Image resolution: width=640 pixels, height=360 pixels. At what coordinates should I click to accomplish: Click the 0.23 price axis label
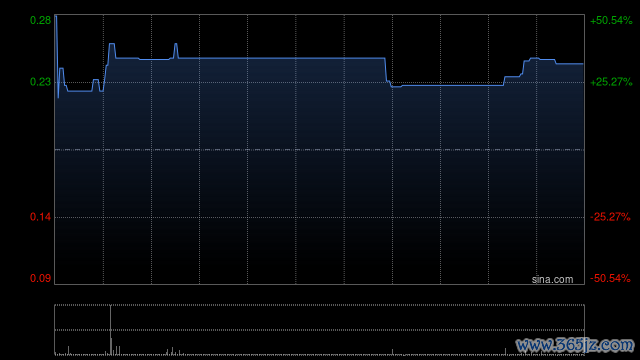pyautogui.click(x=40, y=82)
